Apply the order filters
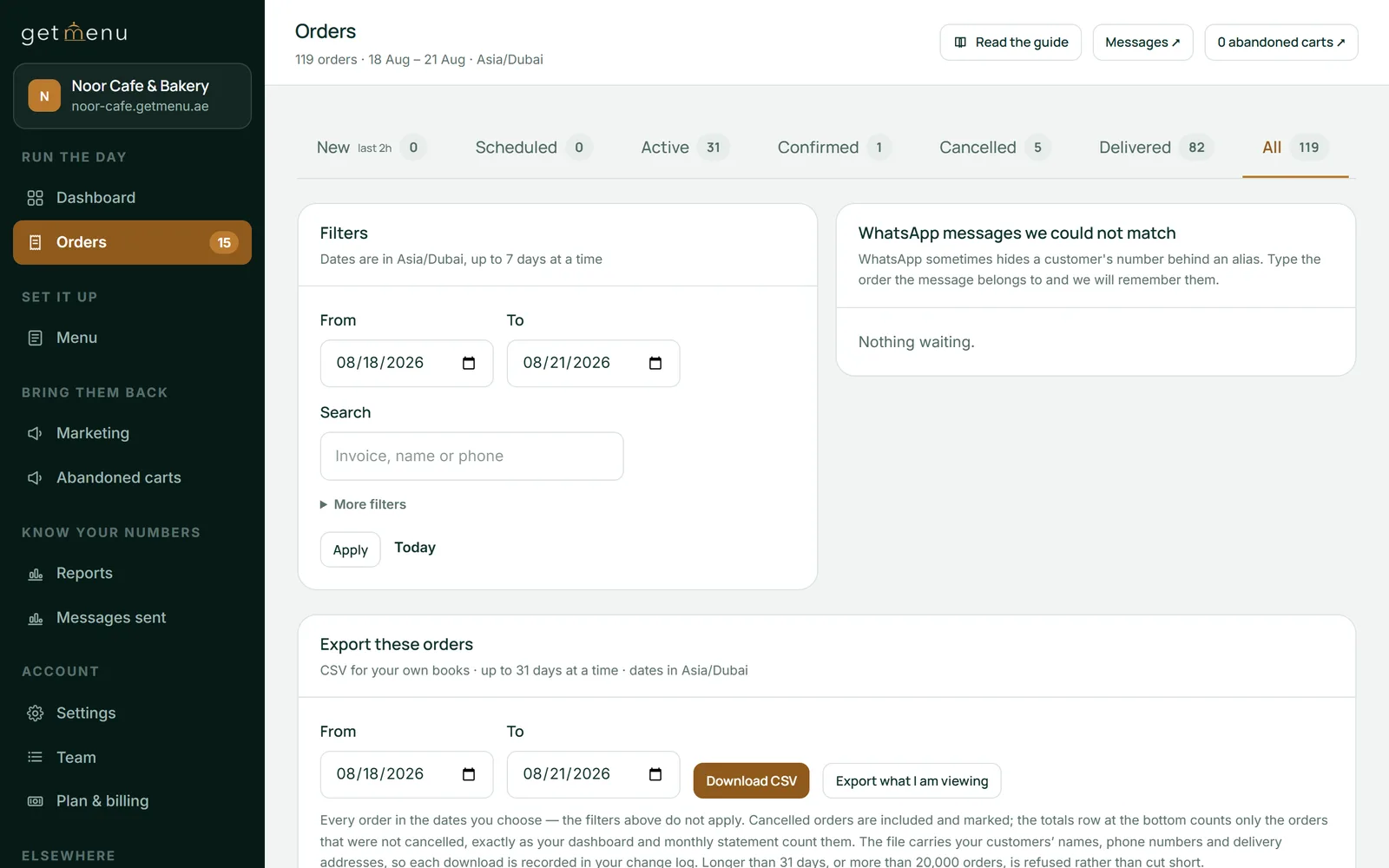Viewport: 1389px width, 868px height. pyautogui.click(x=351, y=549)
